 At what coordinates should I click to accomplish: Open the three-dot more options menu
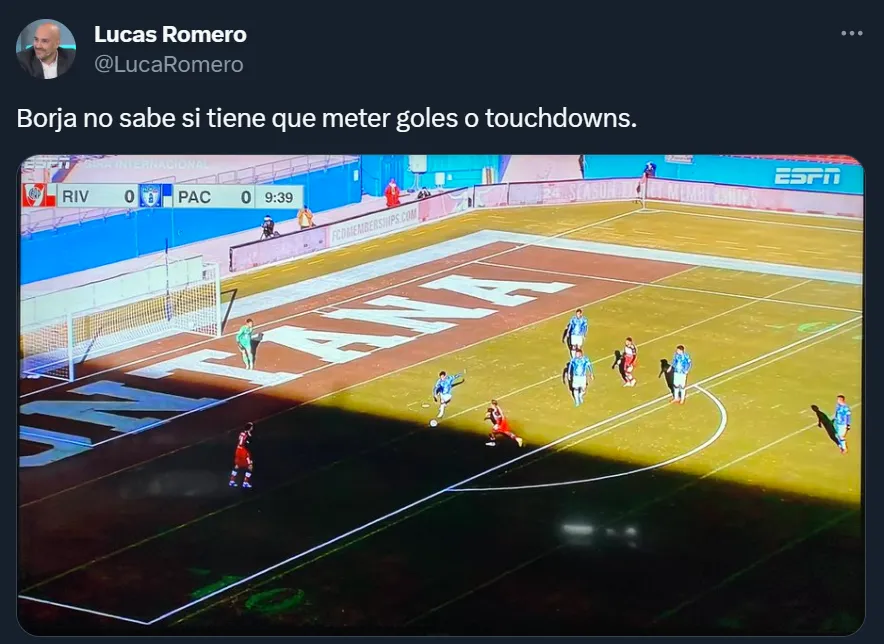[851, 33]
